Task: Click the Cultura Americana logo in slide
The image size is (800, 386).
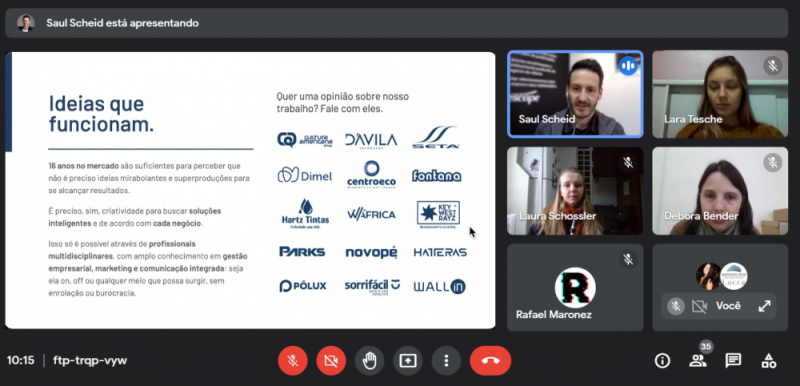Action: pyautogui.click(x=305, y=139)
